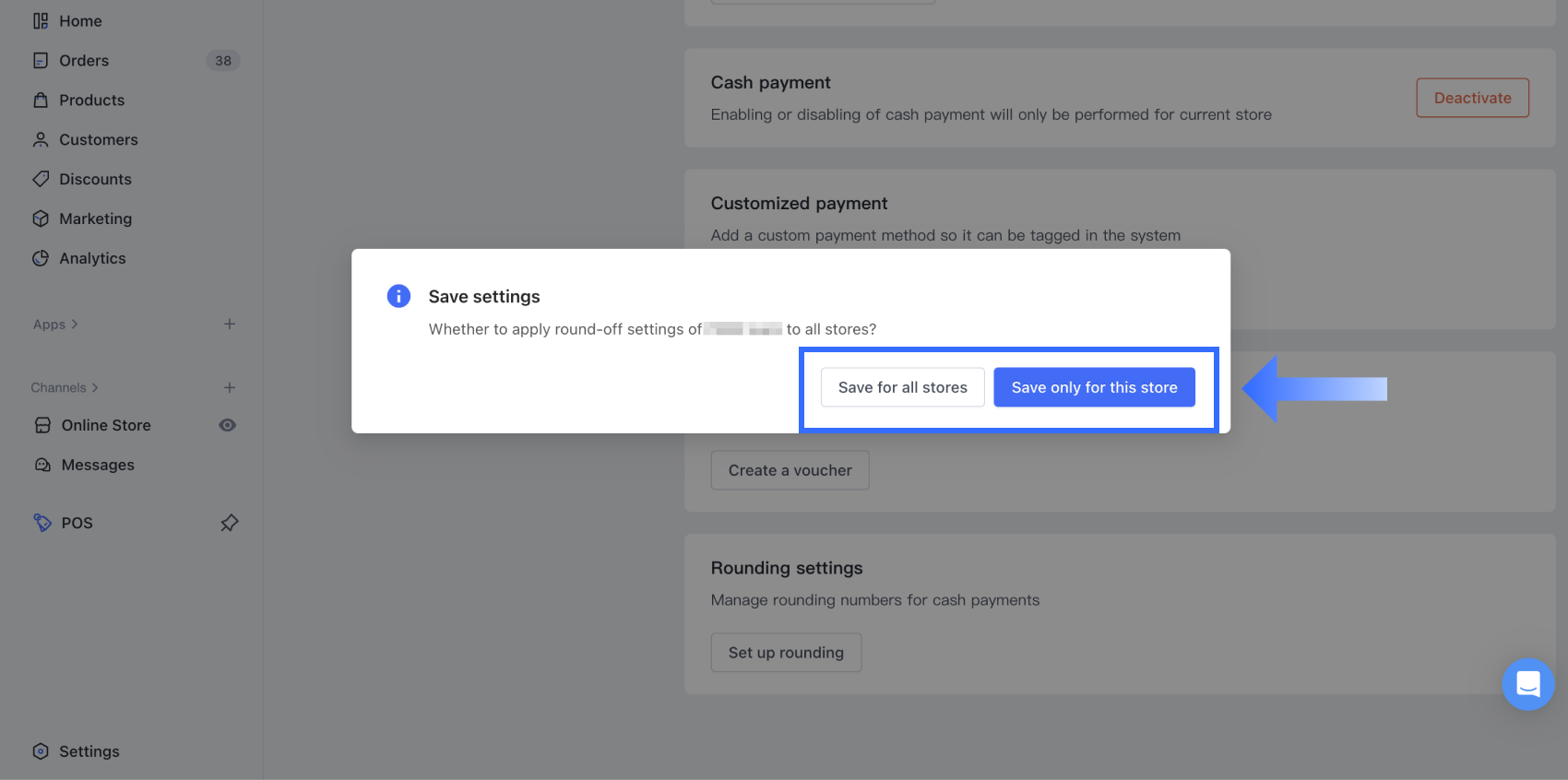
Task: Expand the Channels section chevron
Action: (x=95, y=388)
